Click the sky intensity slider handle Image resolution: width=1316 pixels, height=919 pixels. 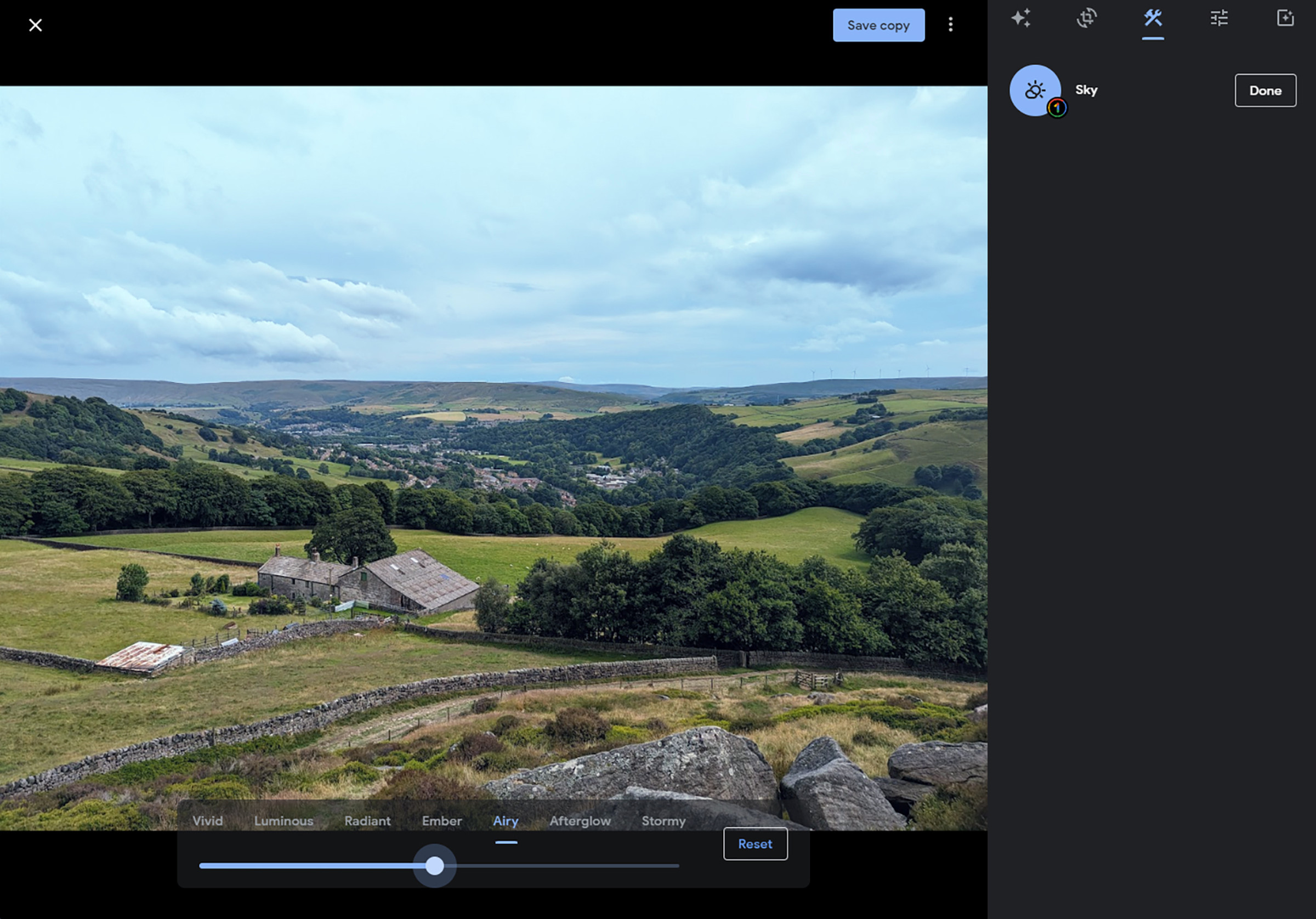click(434, 866)
